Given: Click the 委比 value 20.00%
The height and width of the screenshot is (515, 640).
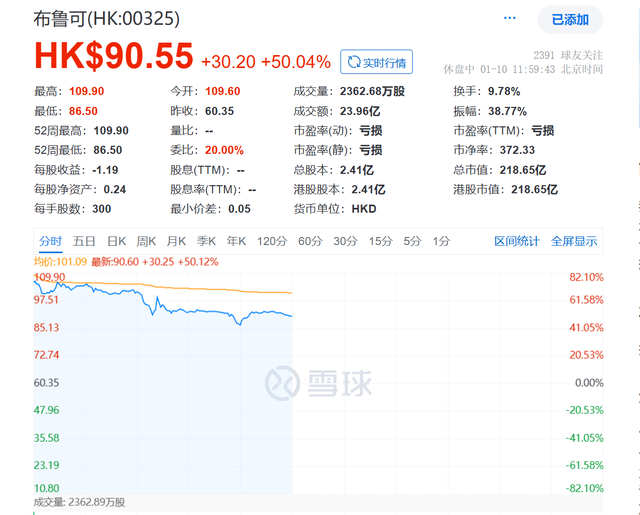Looking at the screenshot, I should click(x=224, y=150).
